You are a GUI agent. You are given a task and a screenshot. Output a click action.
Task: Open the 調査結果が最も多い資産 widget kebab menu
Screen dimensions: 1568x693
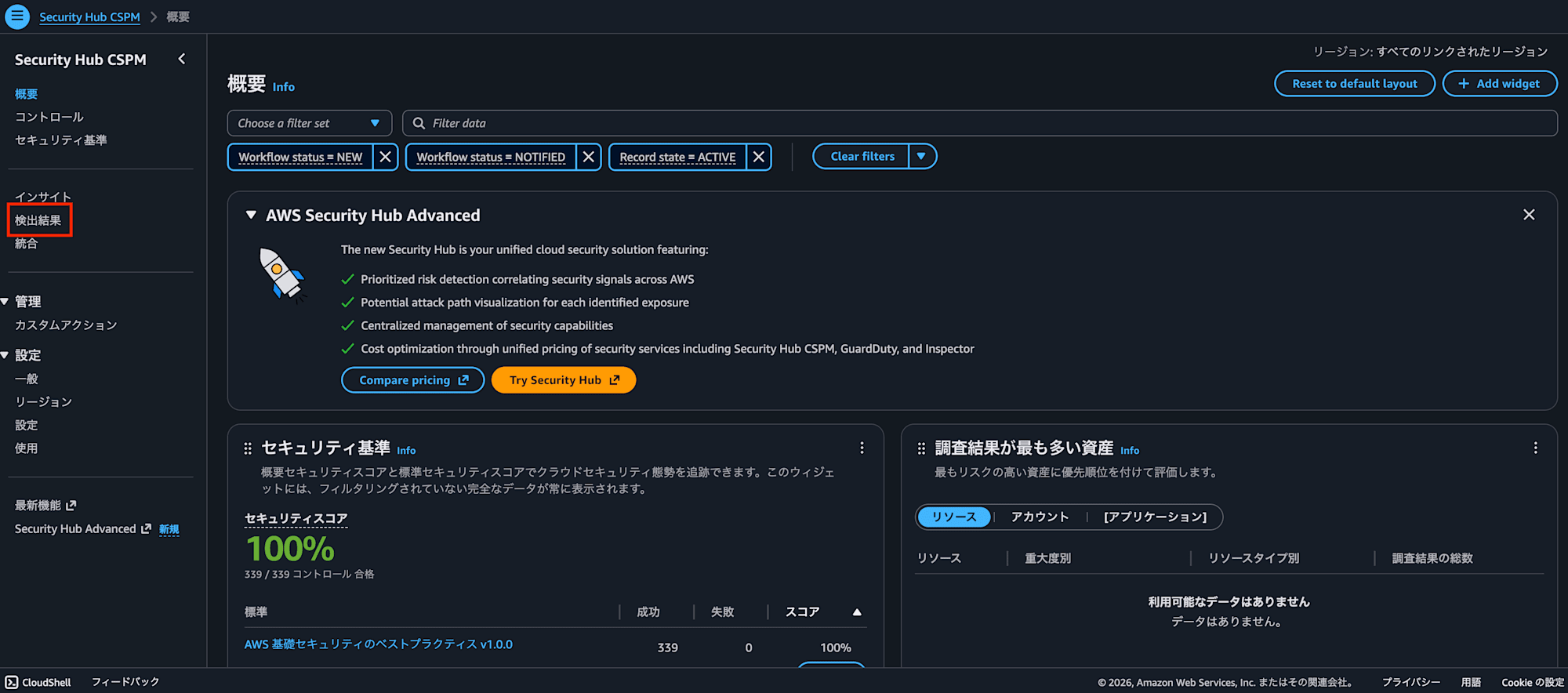point(1535,448)
